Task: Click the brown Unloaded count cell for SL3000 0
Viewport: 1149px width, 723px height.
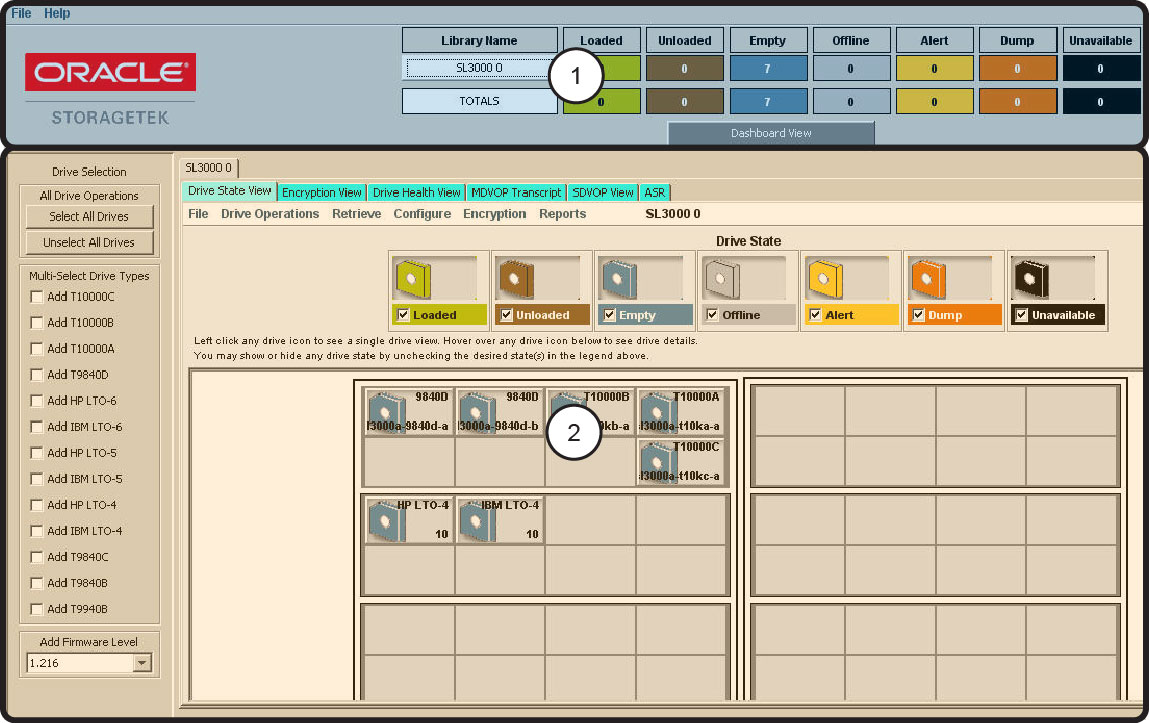Action: tap(684, 69)
